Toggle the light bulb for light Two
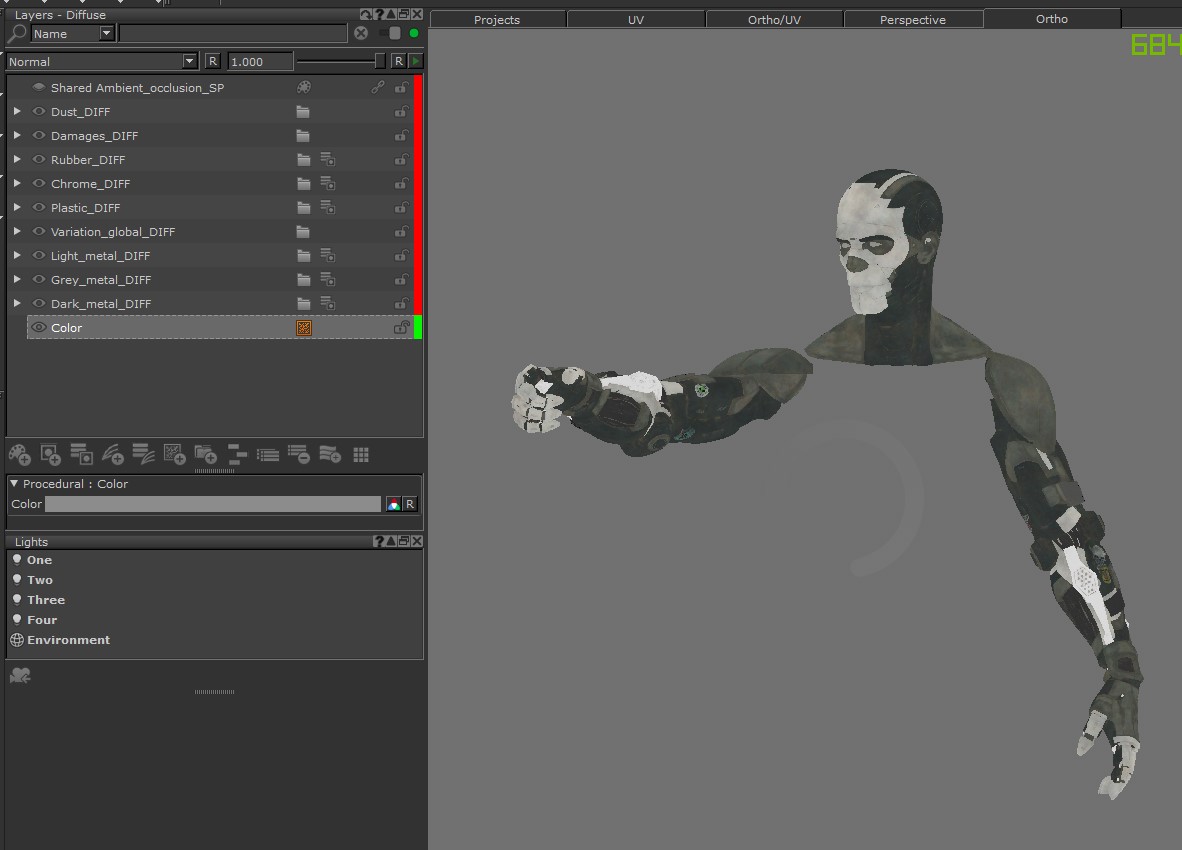Image resolution: width=1182 pixels, height=850 pixels. pyautogui.click(x=17, y=580)
